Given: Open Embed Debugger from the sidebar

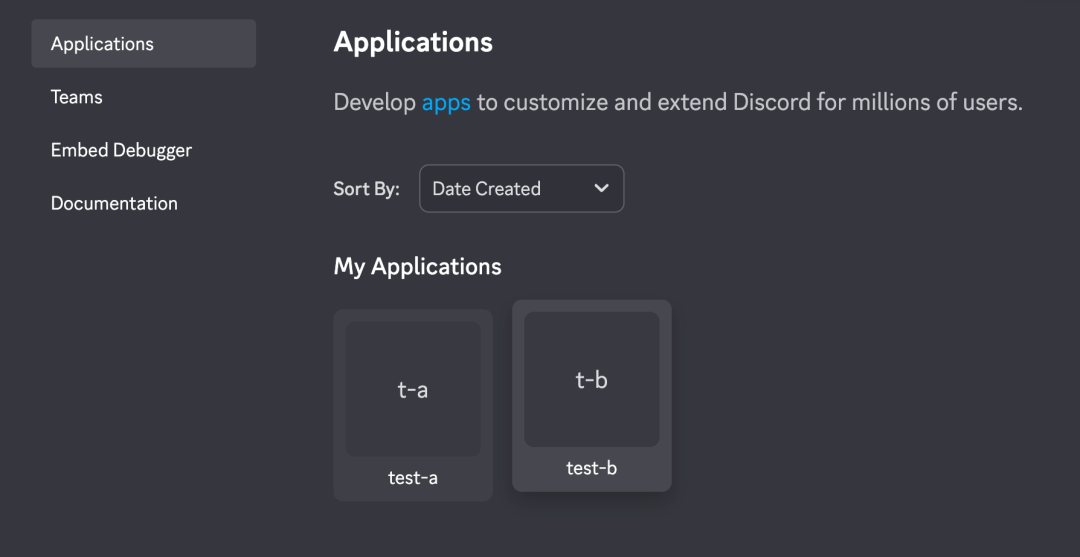Looking at the screenshot, I should 121,150.
